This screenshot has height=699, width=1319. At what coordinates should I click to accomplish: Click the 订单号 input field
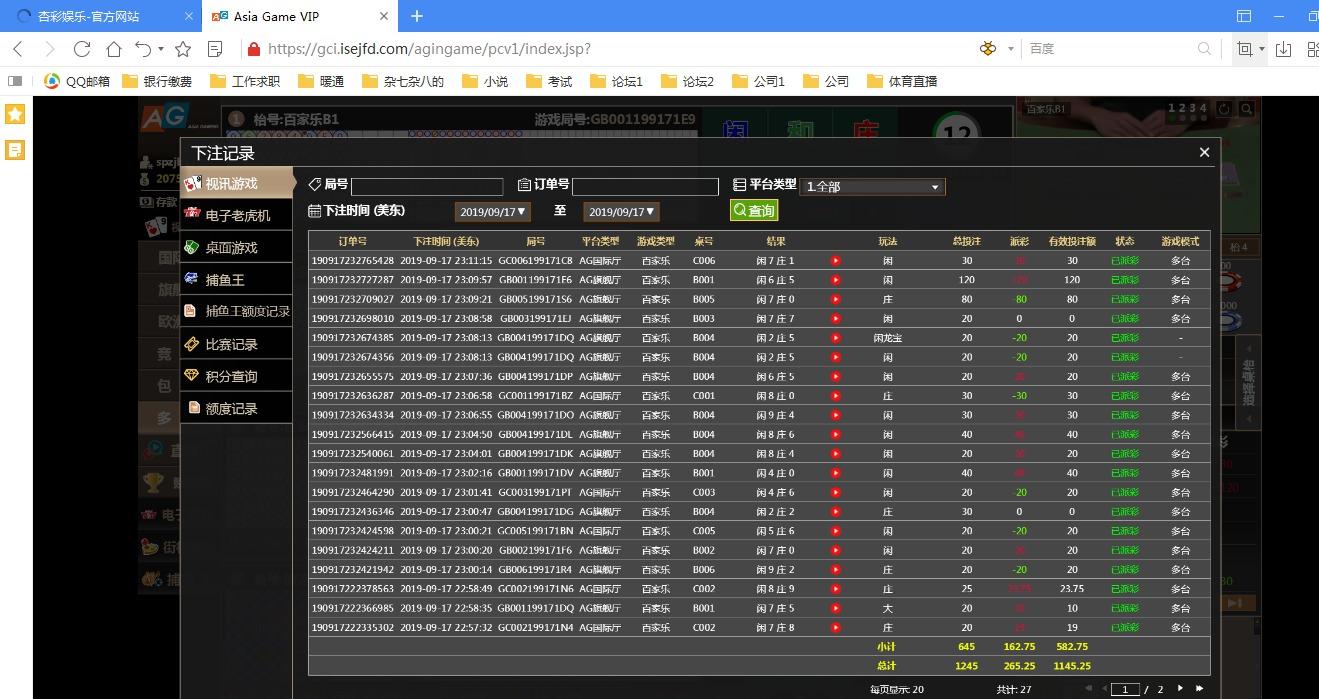pos(645,187)
